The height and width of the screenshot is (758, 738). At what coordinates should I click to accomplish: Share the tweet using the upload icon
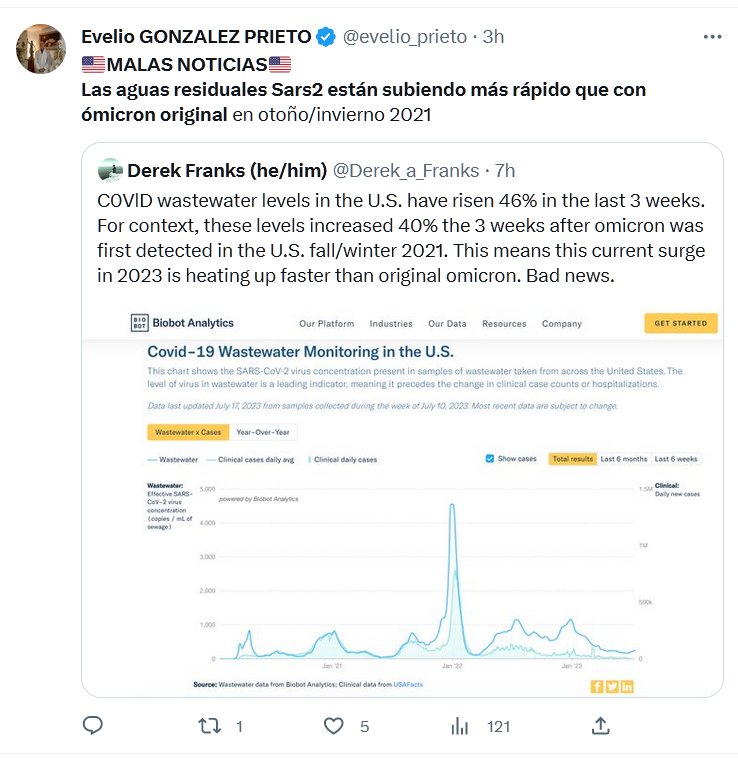[600, 726]
